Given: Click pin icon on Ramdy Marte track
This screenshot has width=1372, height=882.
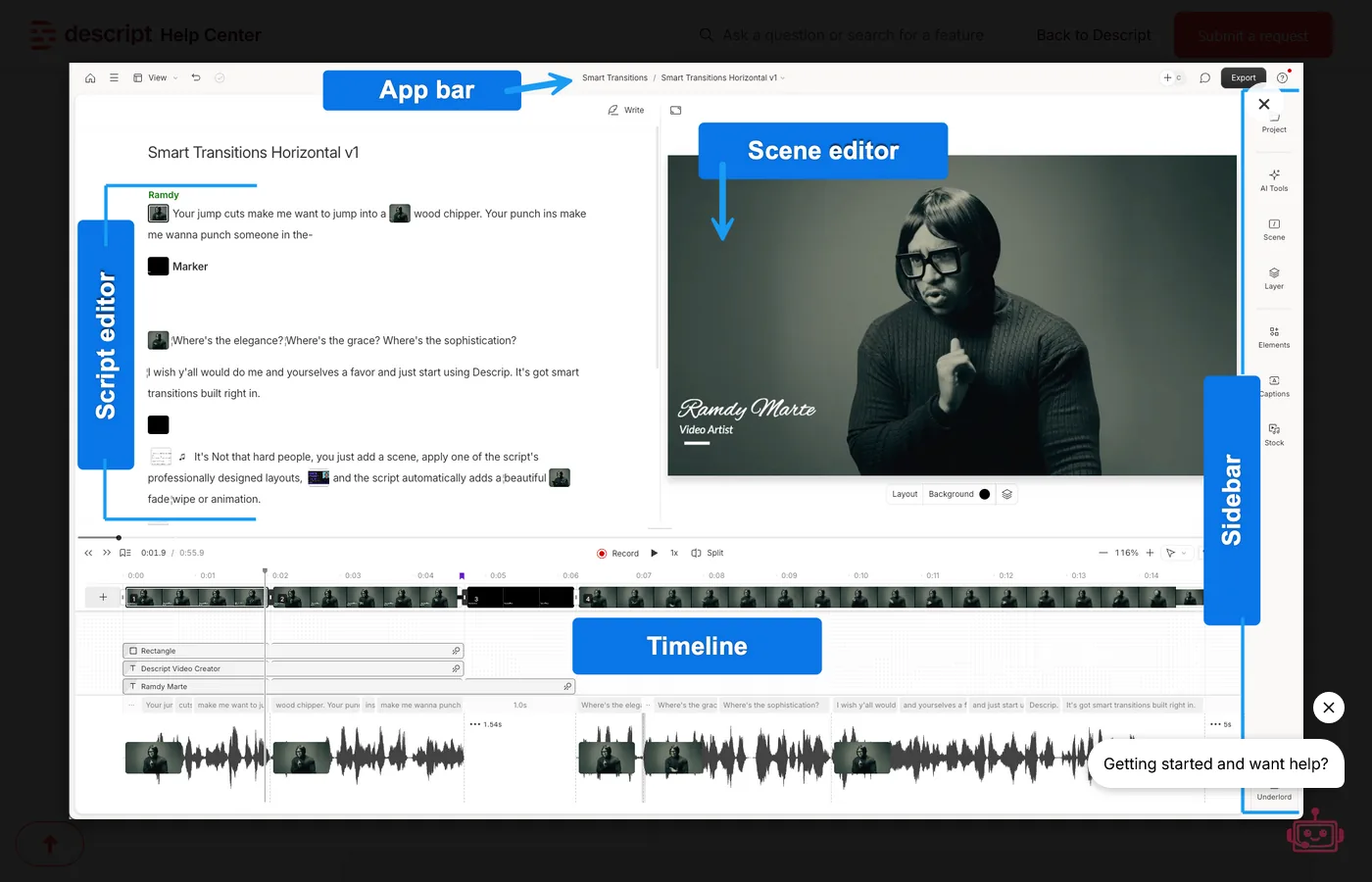Looking at the screenshot, I should 567,686.
